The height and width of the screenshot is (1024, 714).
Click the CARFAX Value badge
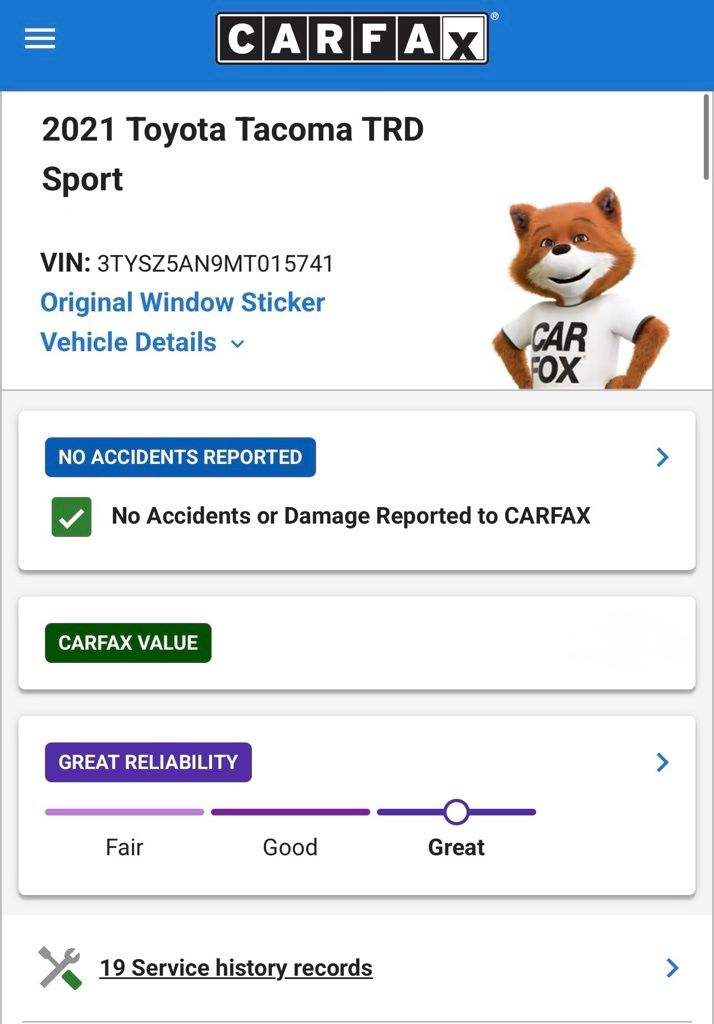(x=128, y=643)
